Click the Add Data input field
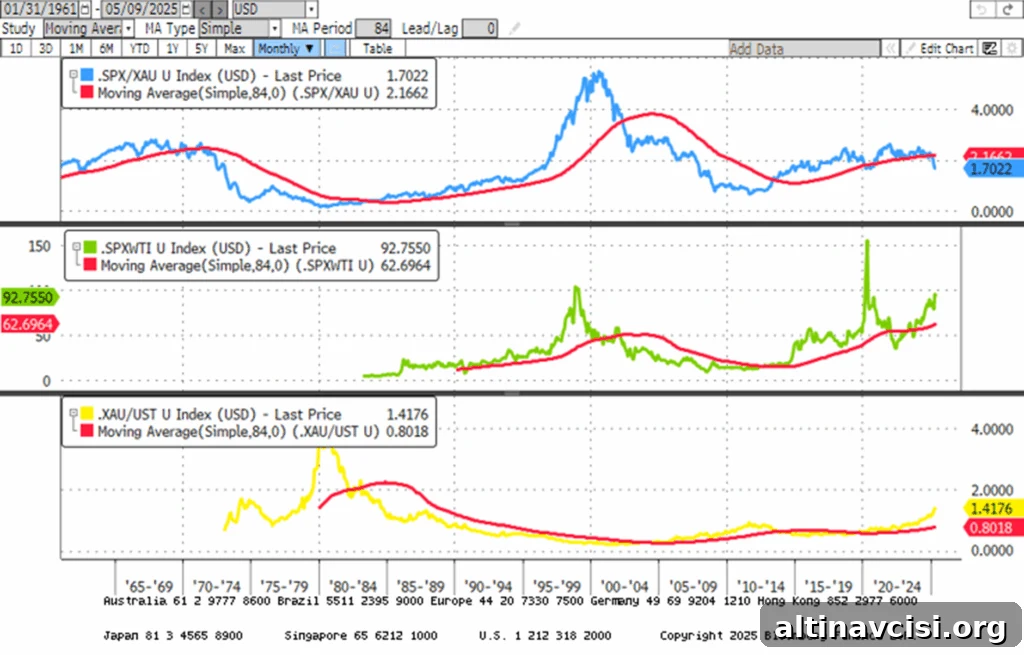This screenshot has height=655, width=1024. click(804, 48)
